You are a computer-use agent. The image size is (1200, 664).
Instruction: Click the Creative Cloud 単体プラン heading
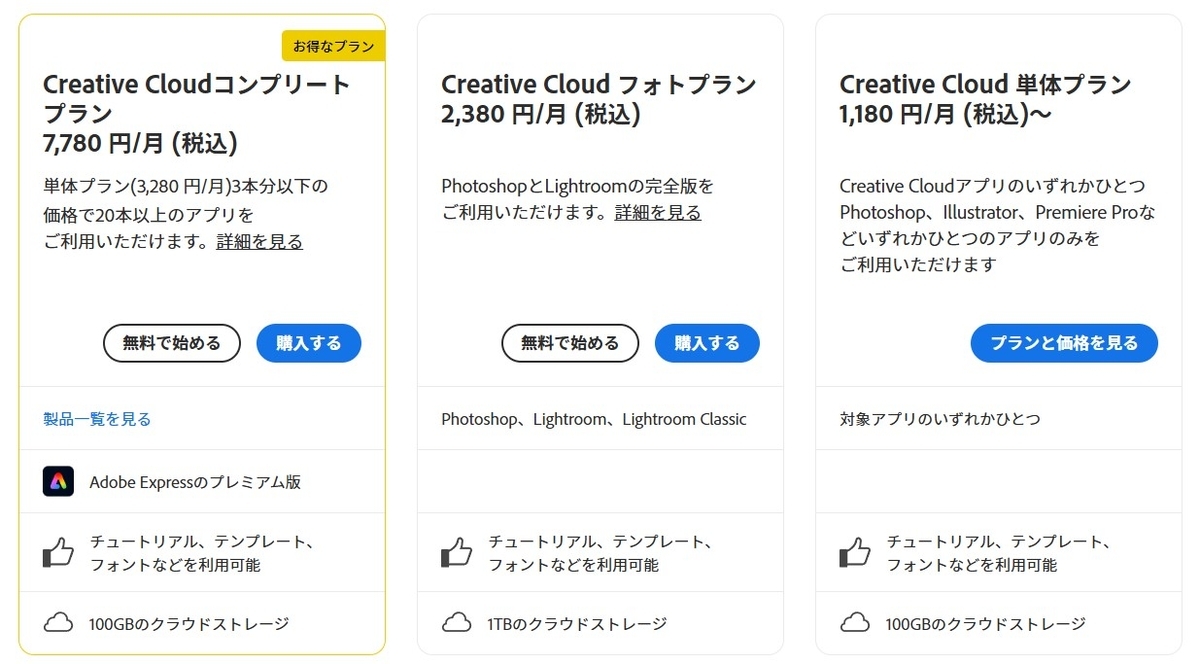(x=985, y=84)
